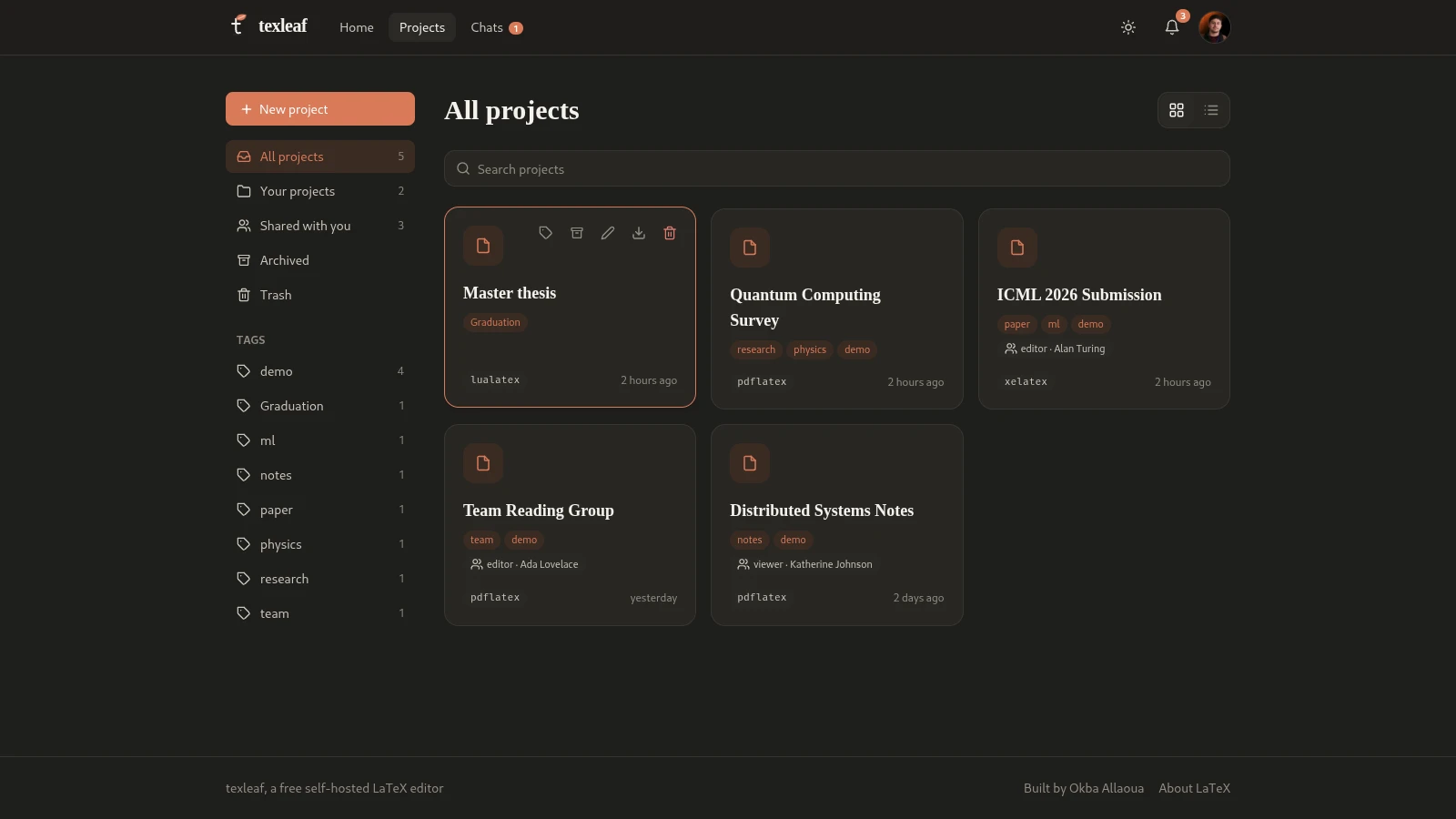Click the trash can icon in sidebar
Viewport: 1456px width, 819px height.
click(244, 295)
